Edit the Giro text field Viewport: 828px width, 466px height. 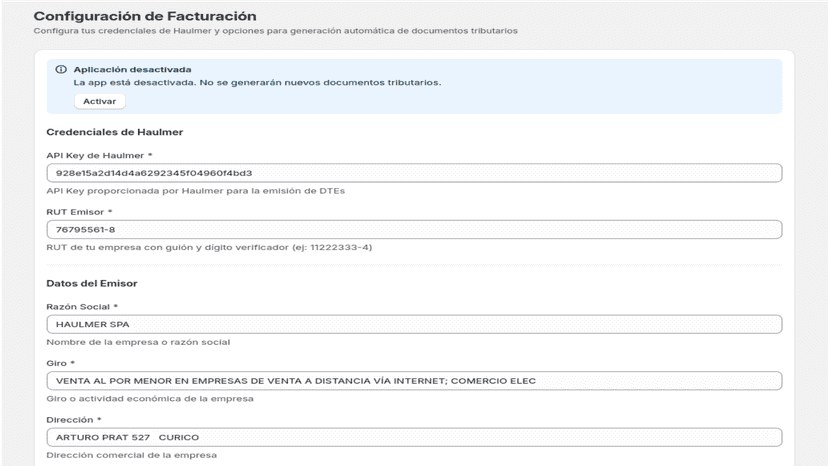point(414,381)
